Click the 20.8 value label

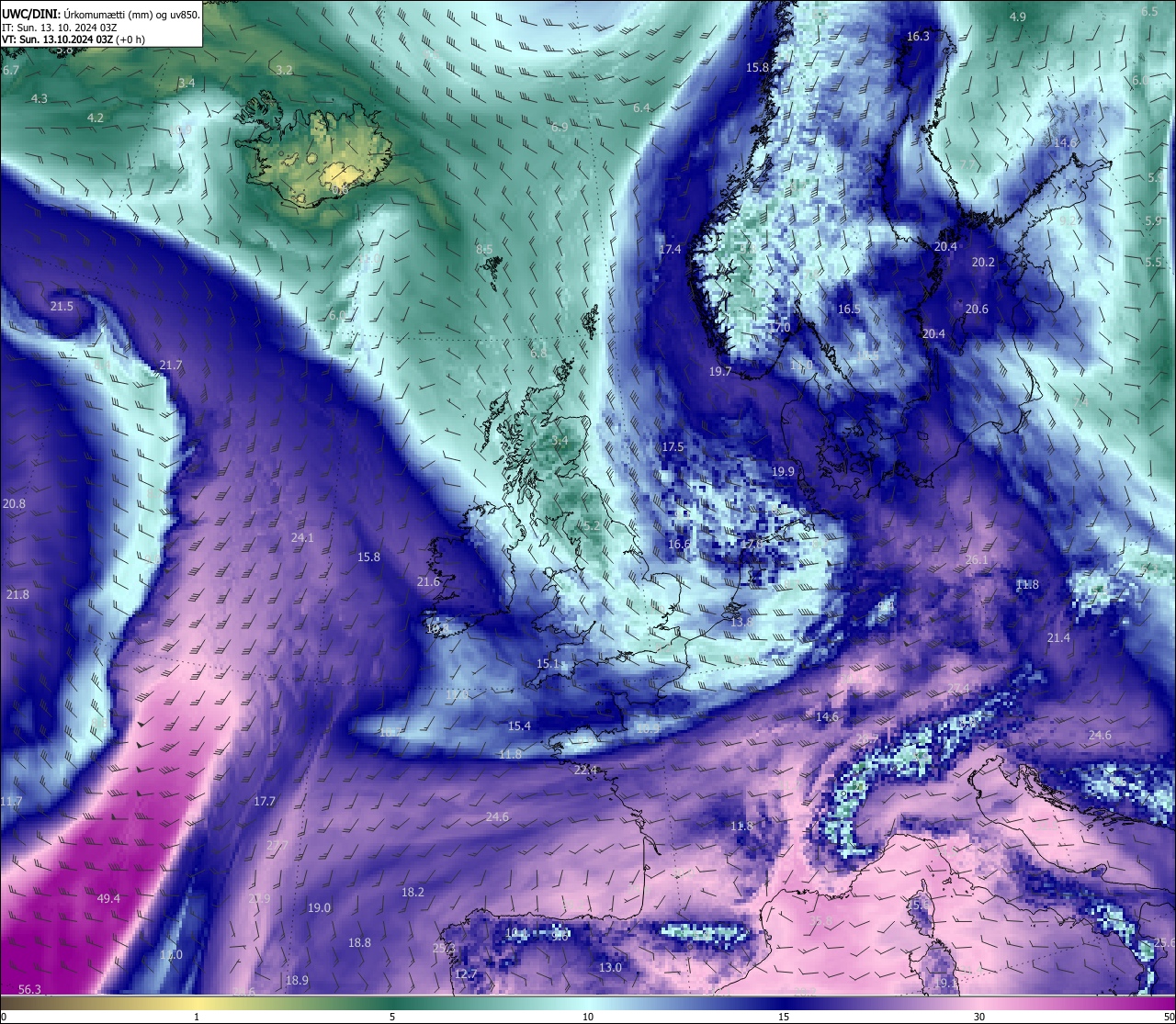tap(14, 504)
